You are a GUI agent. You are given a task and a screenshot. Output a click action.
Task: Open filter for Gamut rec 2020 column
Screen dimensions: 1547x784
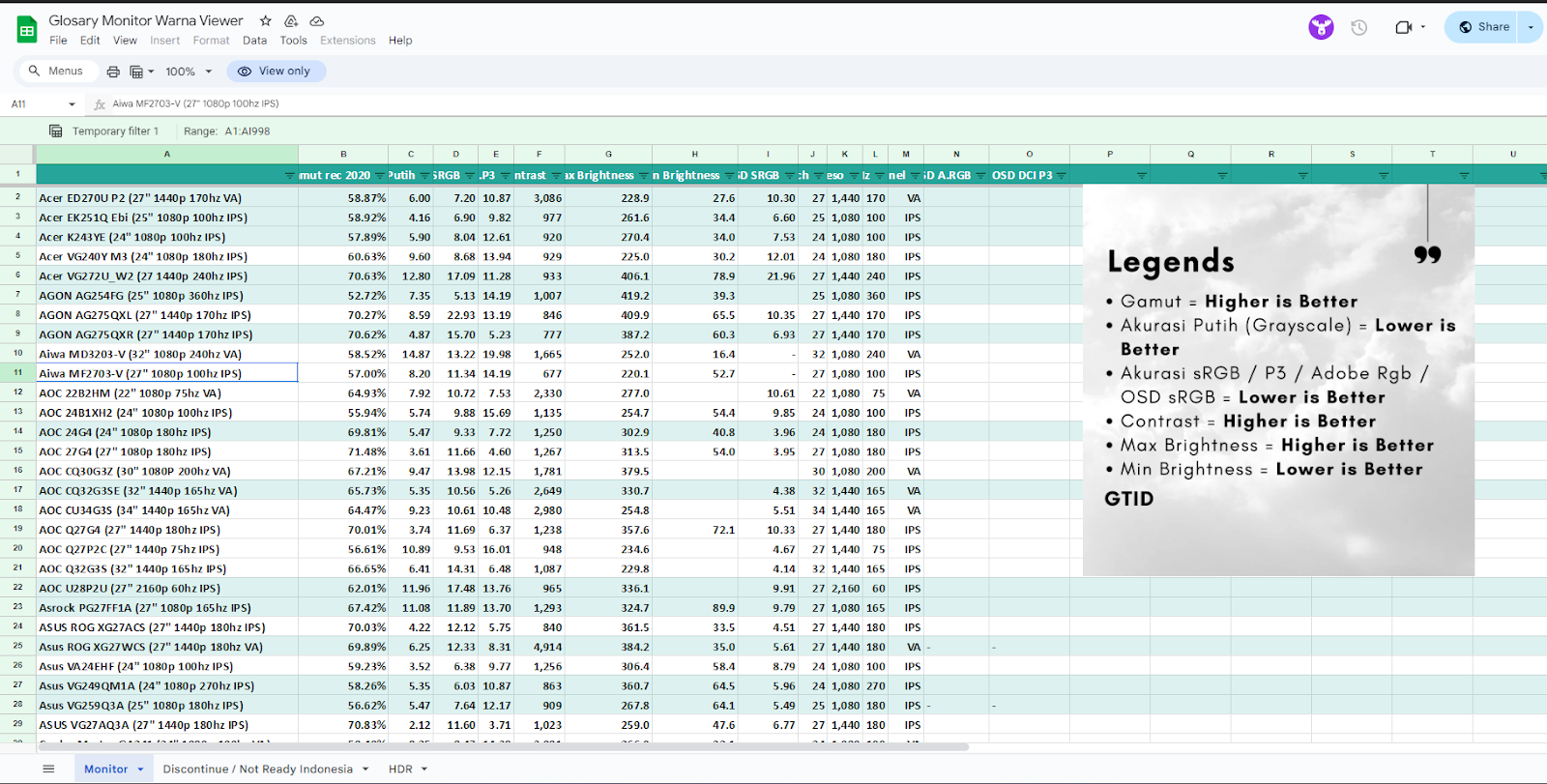379,176
